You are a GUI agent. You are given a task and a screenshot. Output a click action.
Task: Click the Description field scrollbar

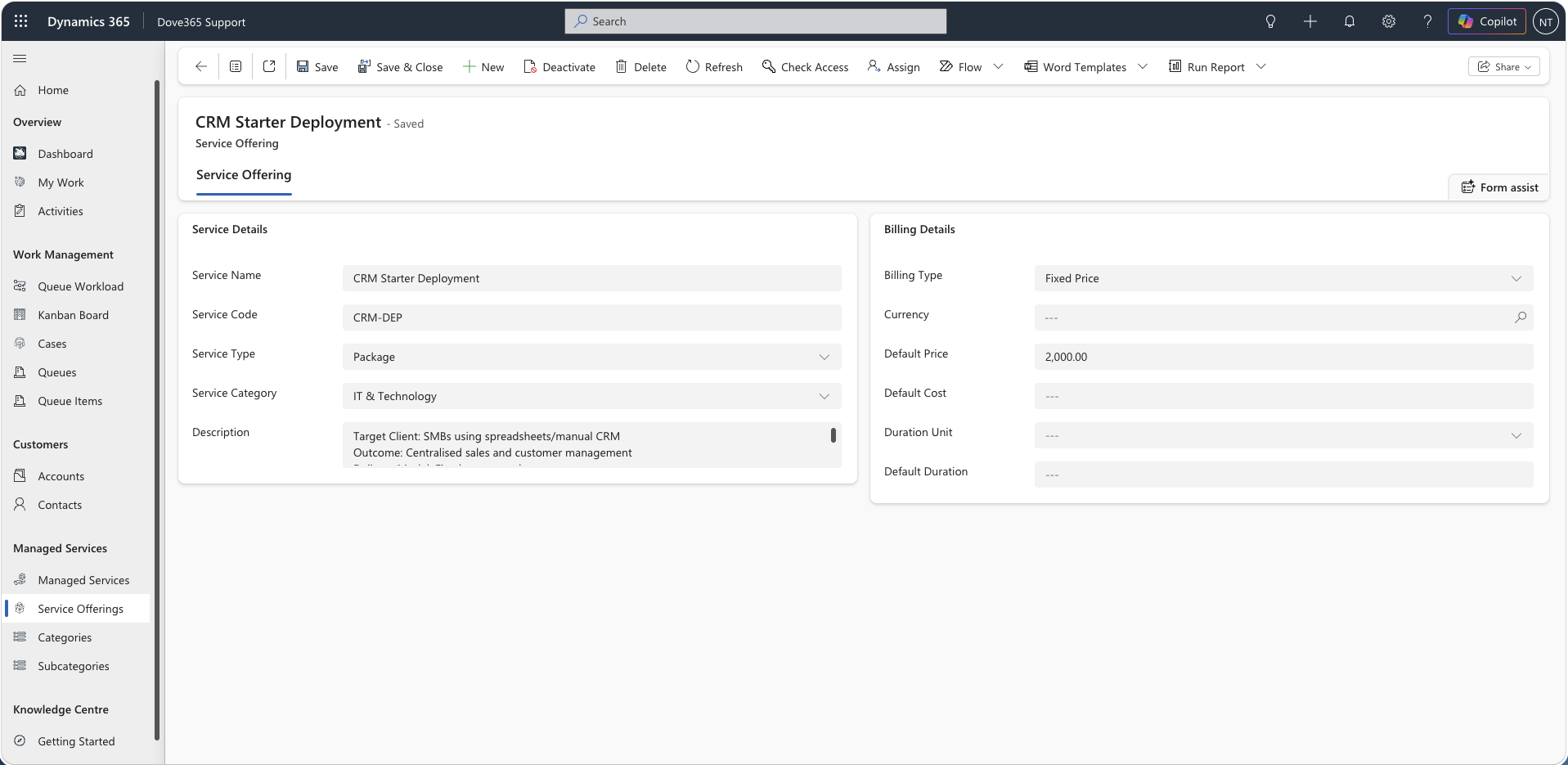click(x=833, y=435)
